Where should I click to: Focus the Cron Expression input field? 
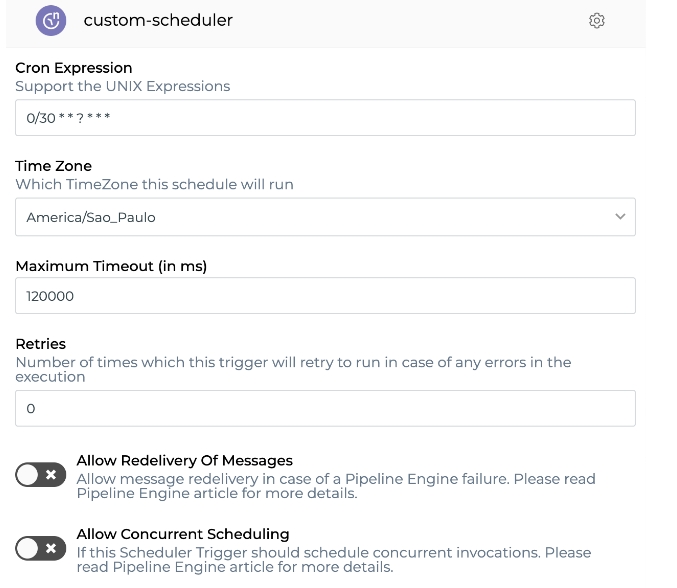click(325, 118)
